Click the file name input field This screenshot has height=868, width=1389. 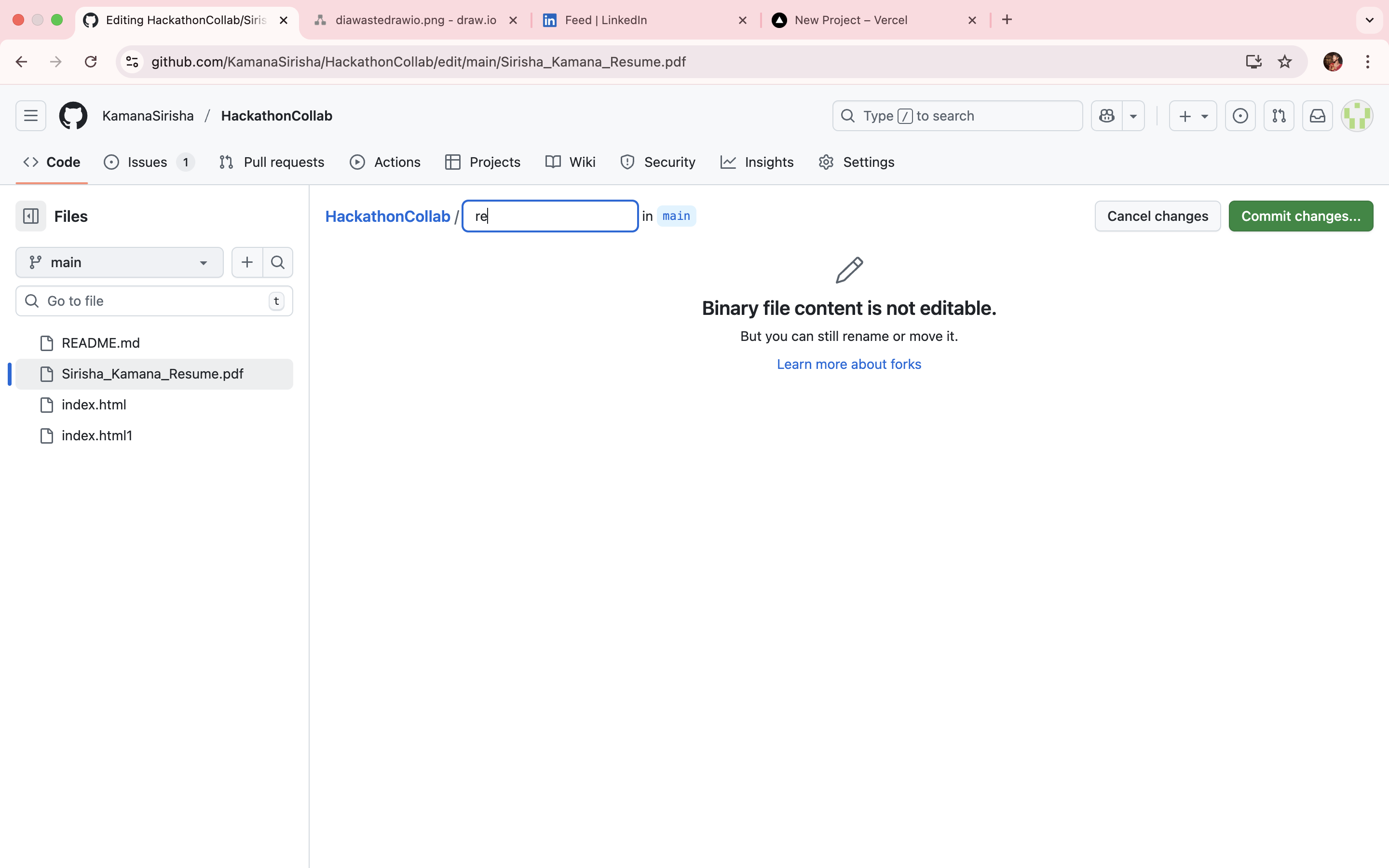[x=550, y=217]
